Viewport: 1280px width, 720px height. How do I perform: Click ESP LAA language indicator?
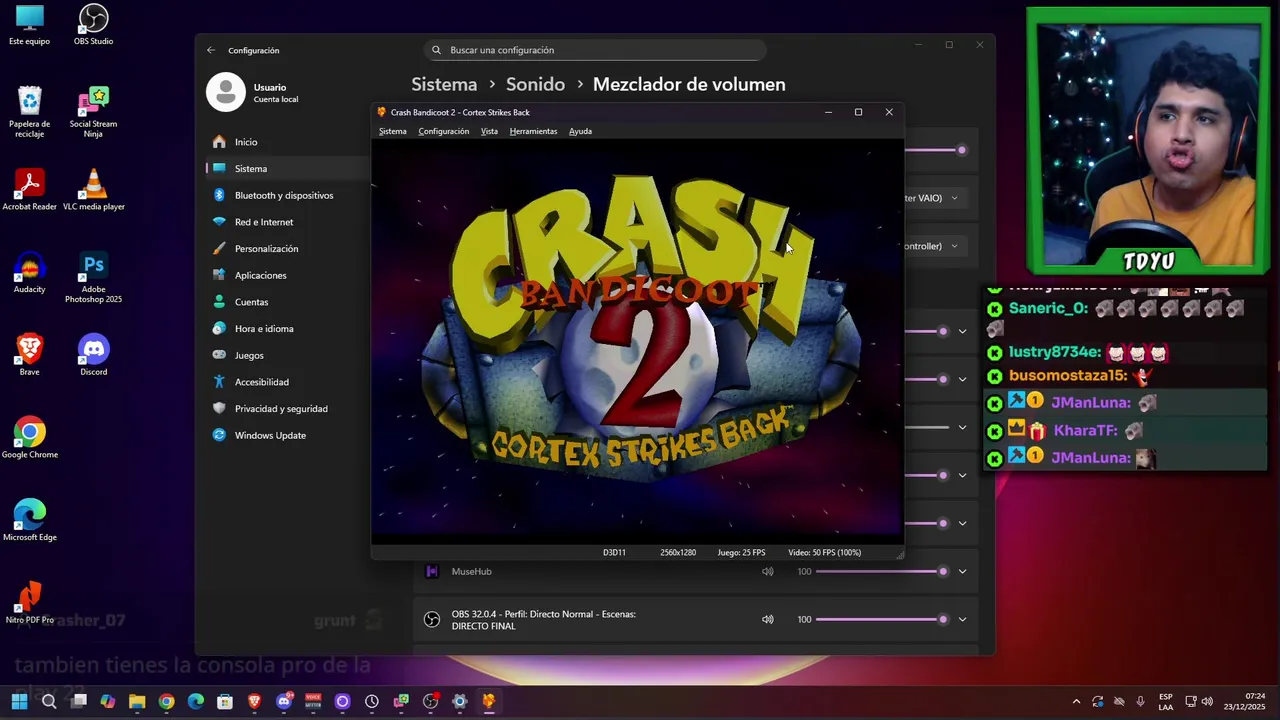tap(1166, 701)
